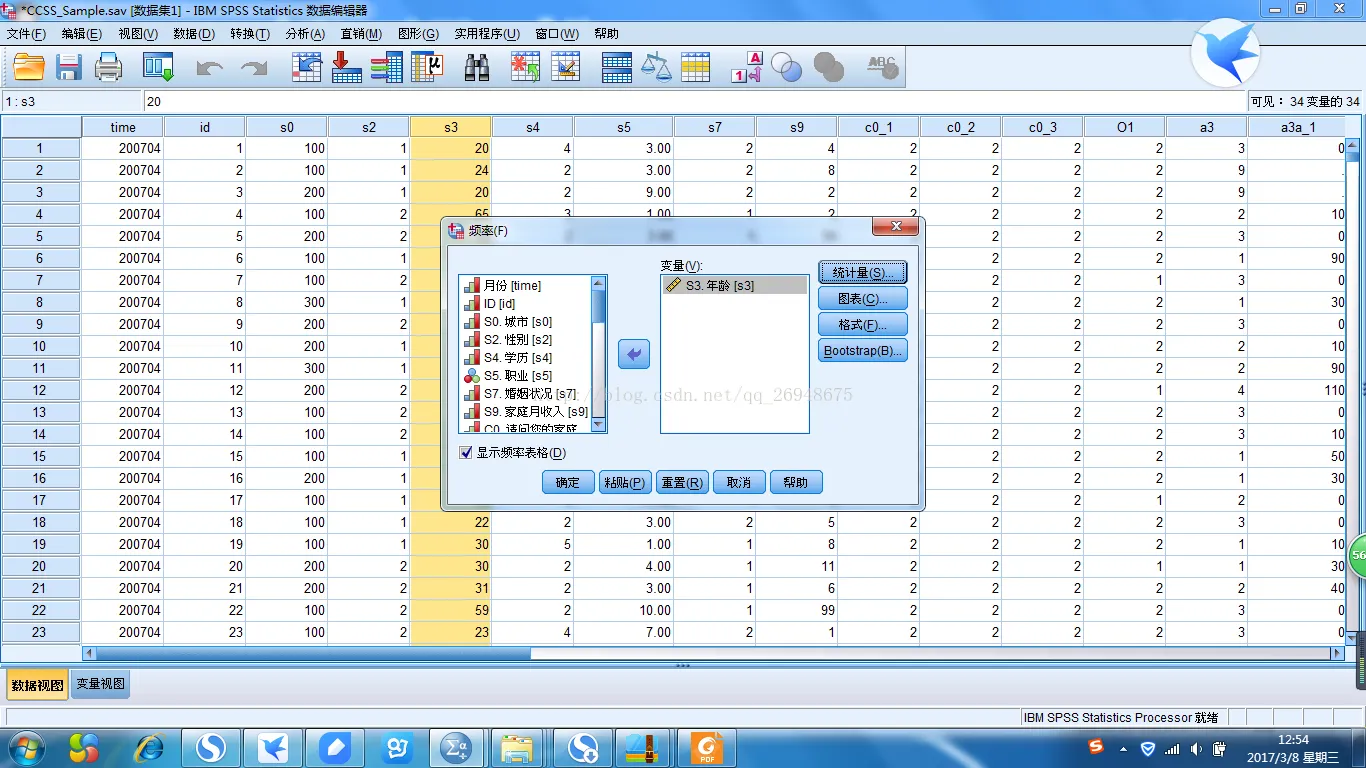
Task: Click the Bootstrap(B)... button
Action: (863, 351)
